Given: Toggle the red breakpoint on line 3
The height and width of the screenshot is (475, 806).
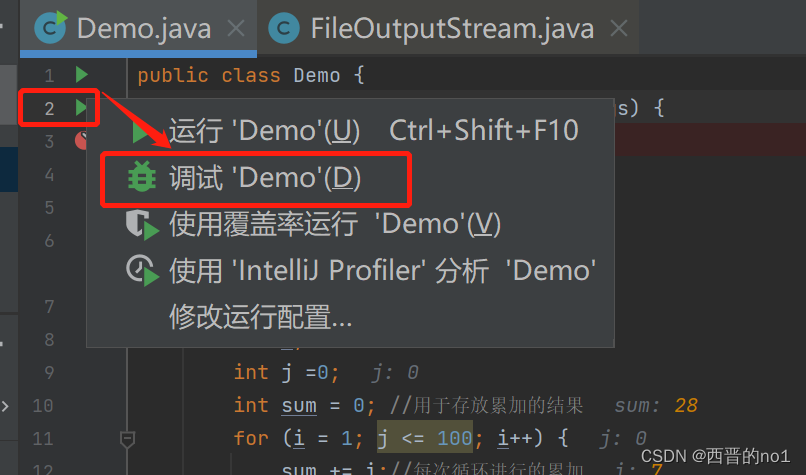Looking at the screenshot, I should tap(82, 140).
